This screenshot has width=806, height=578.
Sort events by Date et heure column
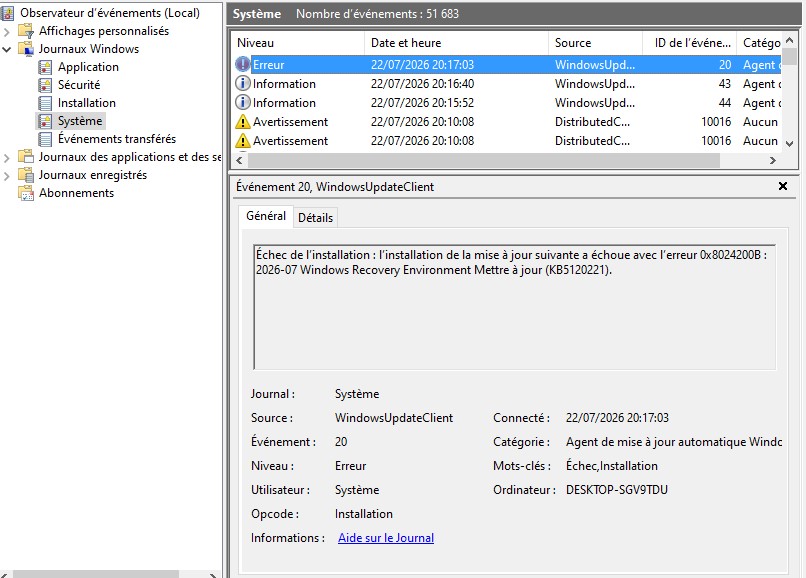[456, 43]
